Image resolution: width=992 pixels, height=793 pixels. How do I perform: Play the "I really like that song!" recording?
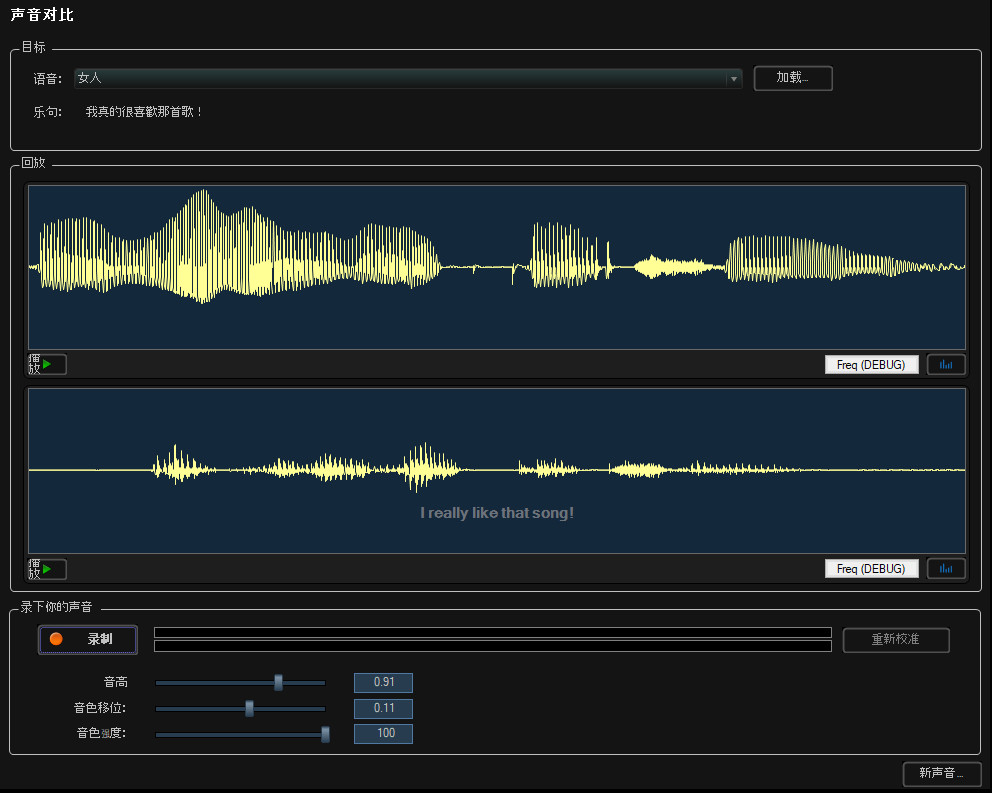46,568
